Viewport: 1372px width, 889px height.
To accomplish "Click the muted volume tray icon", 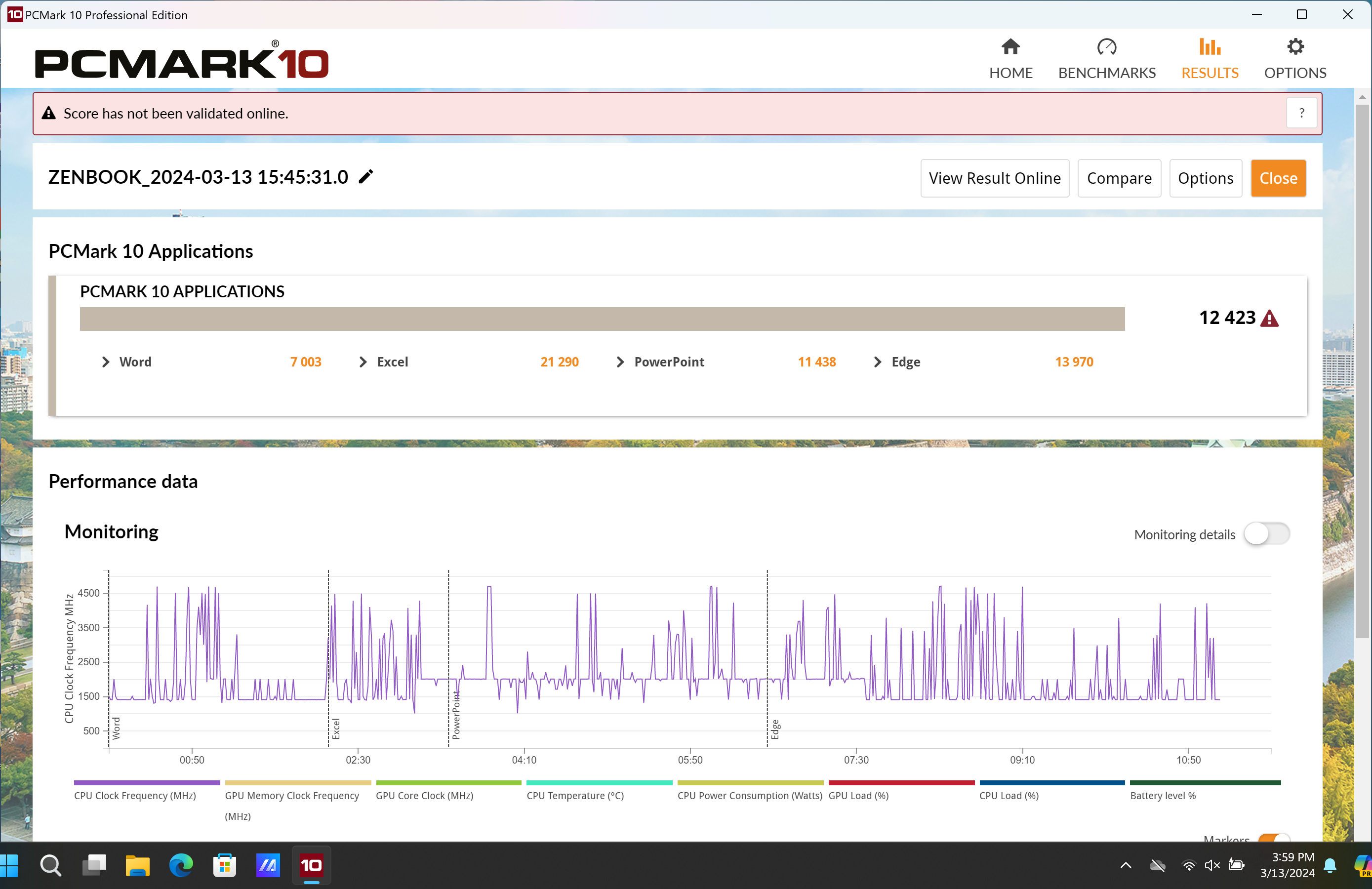I will point(1212,865).
